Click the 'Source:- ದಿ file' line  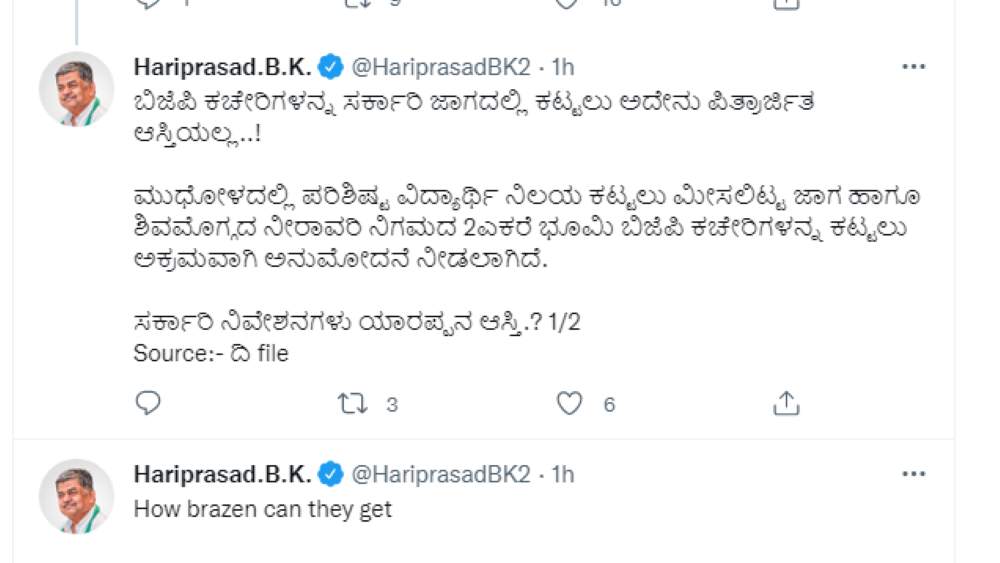tap(211, 353)
